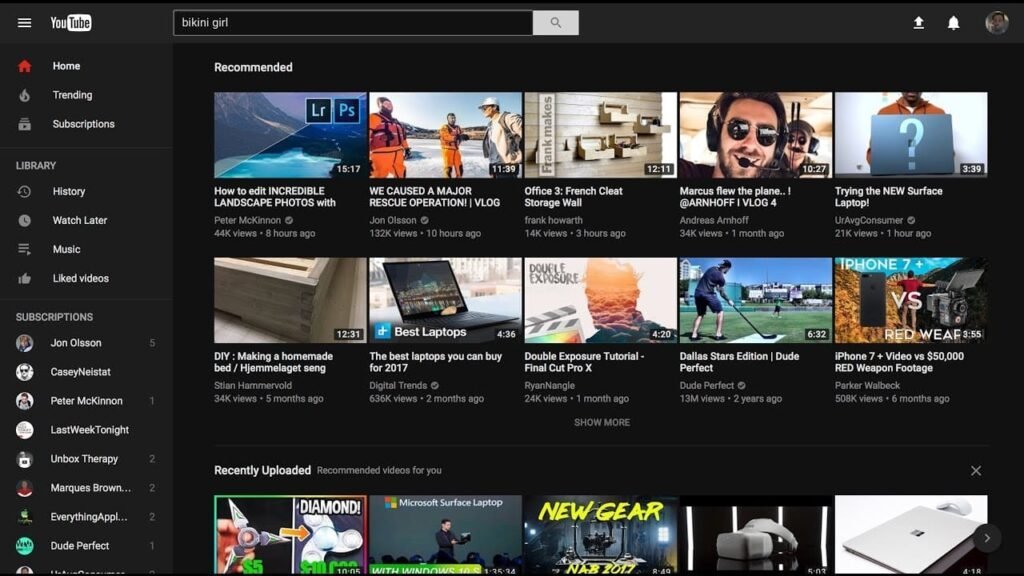
Task: Open Music in the Library
Action: (68, 249)
